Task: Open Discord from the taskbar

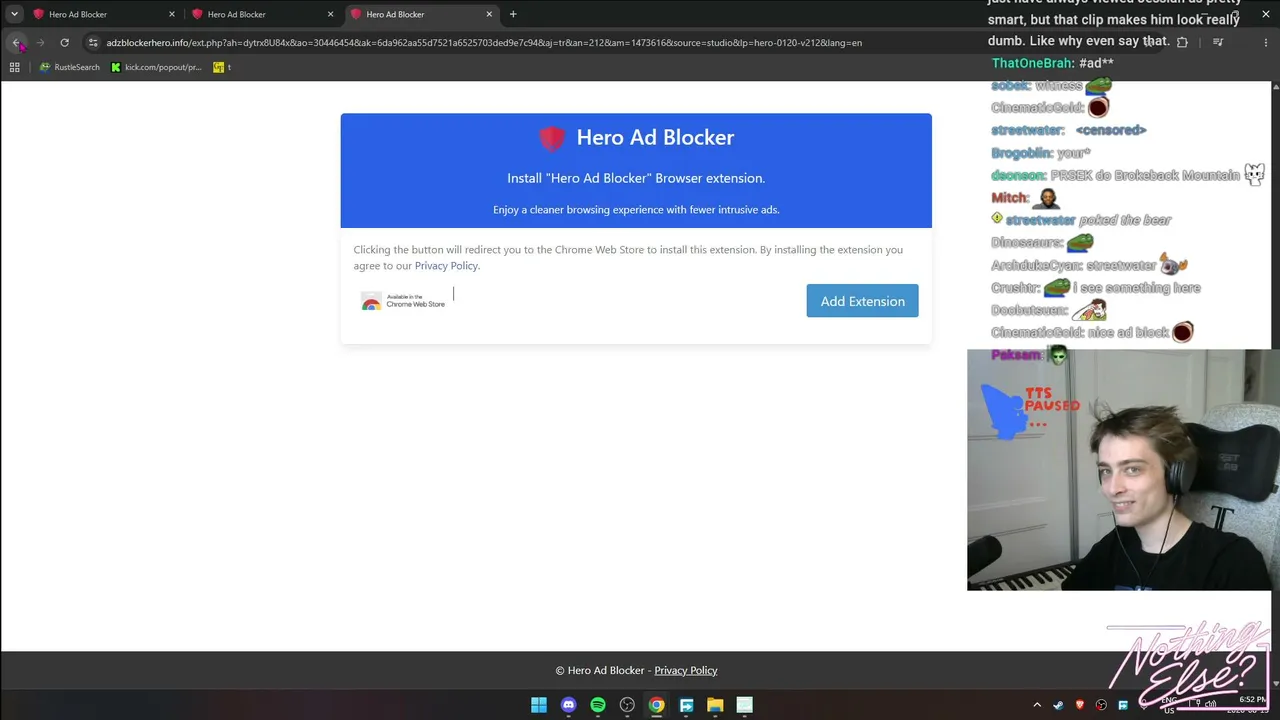Action: [x=568, y=705]
